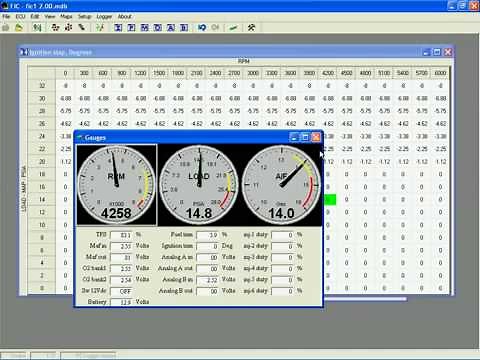Image resolution: width=480 pixels, height=360 pixels.
Task: Click the green logger line icon
Action: coord(233,28)
